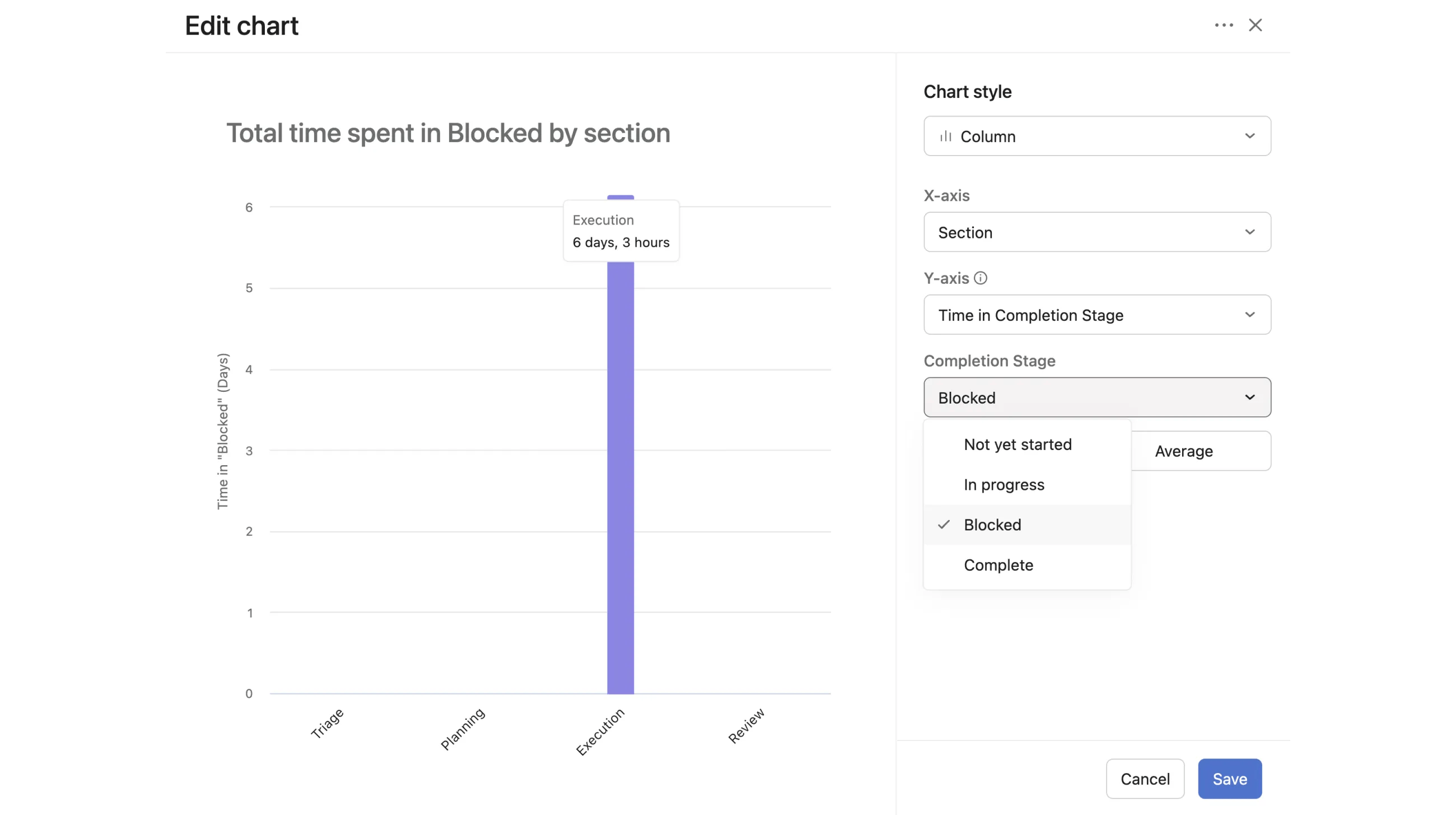This screenshot has height=815, width=1456.
Task: Click the column chart icon in Chart style
Action: pos(946,136)
